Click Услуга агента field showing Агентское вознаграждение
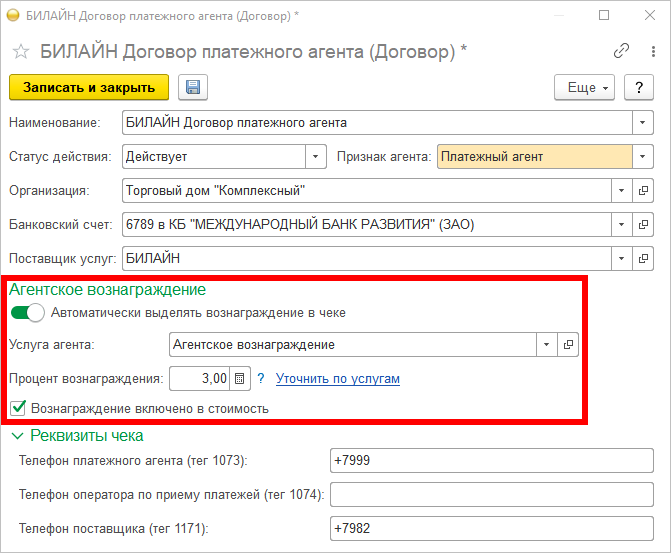The height and width of the screenshot is (553, 671). pyautogui.click(x=353, y=345)
